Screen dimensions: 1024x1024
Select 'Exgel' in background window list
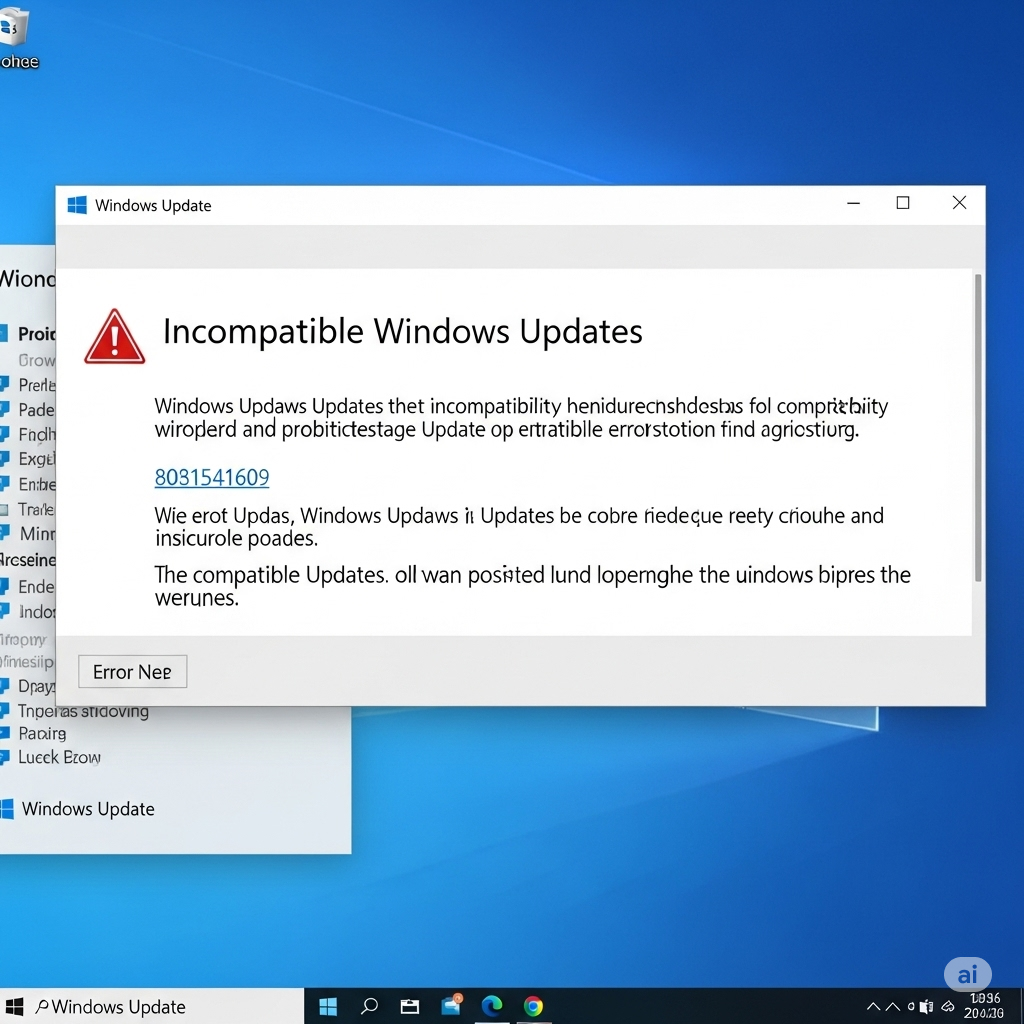(x=37, y=459)
